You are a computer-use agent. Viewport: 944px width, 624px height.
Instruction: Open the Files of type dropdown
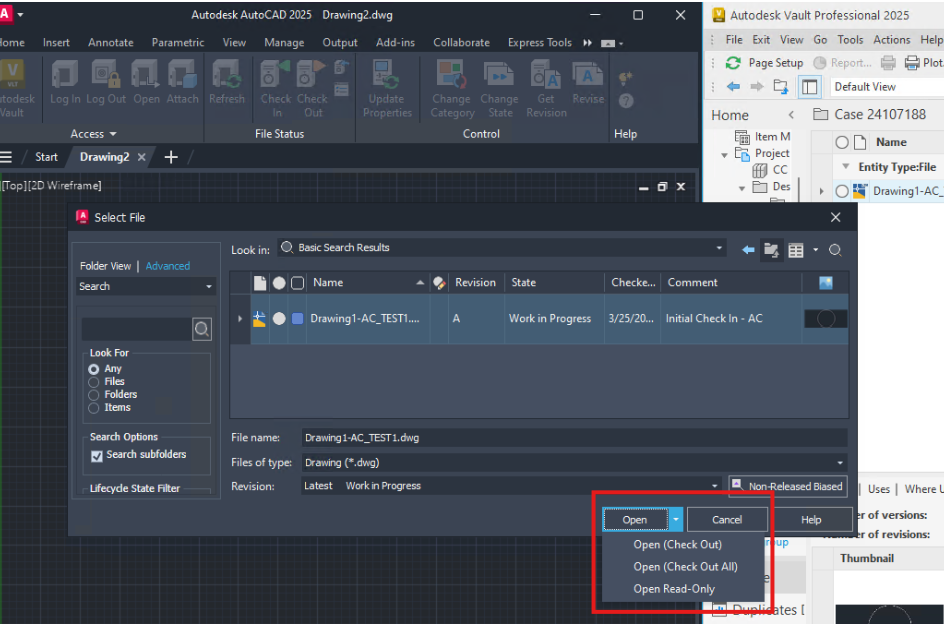[x=839, y=462]
